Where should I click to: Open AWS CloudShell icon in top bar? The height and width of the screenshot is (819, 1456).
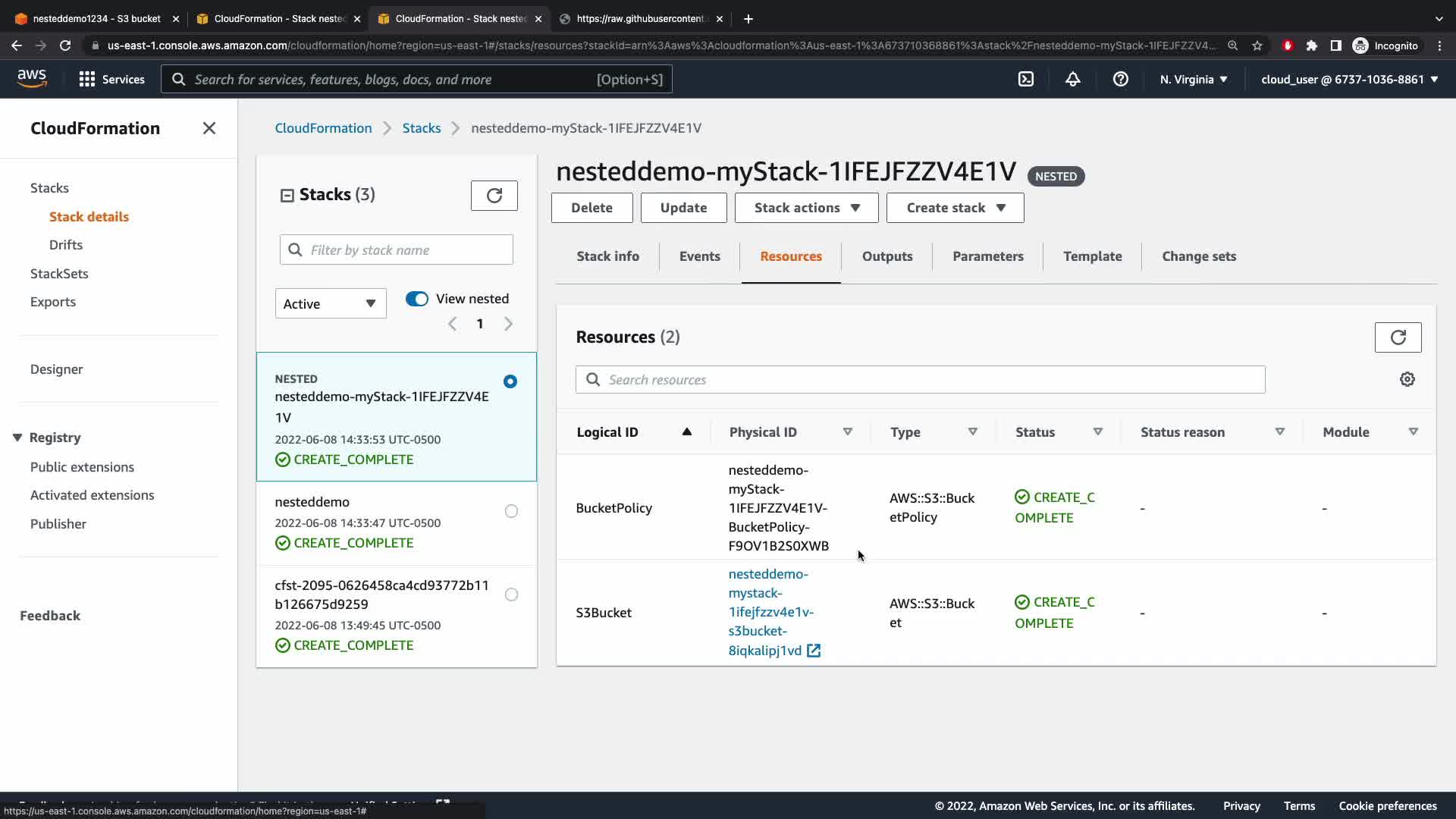[1025, 79]
